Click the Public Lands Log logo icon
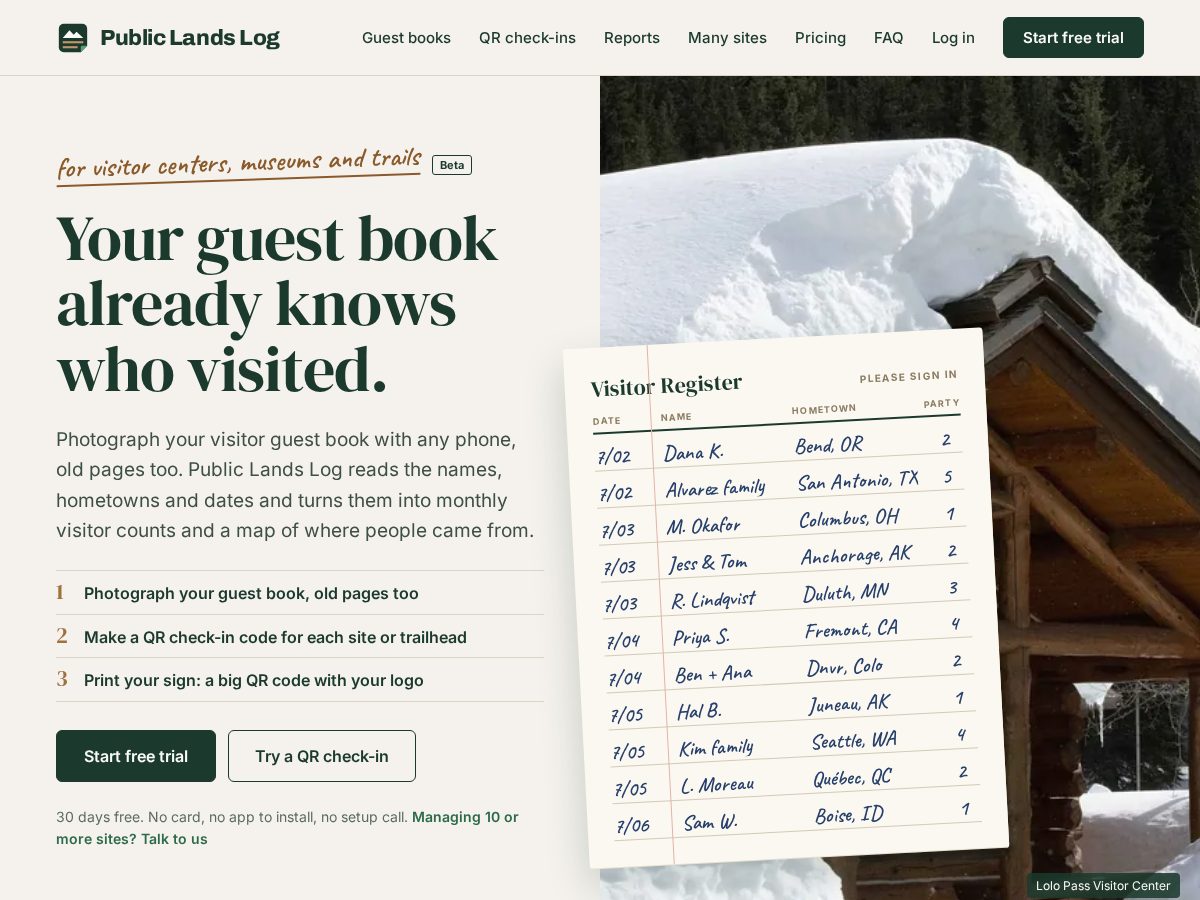The height and width of the screenshot is (900, 1200). point(73,38)
